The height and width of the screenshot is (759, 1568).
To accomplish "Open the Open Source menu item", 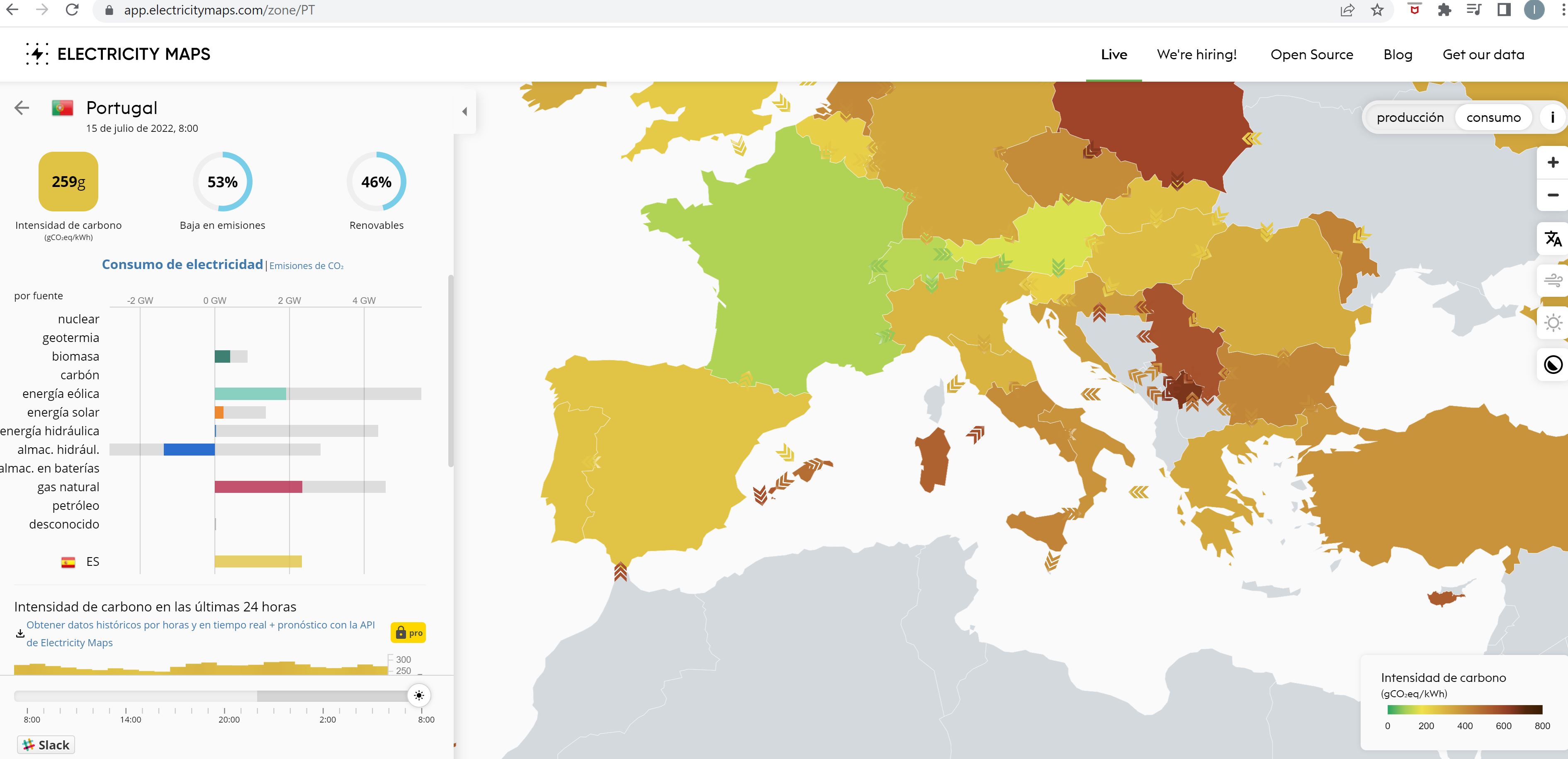I will pos(1312,55).
